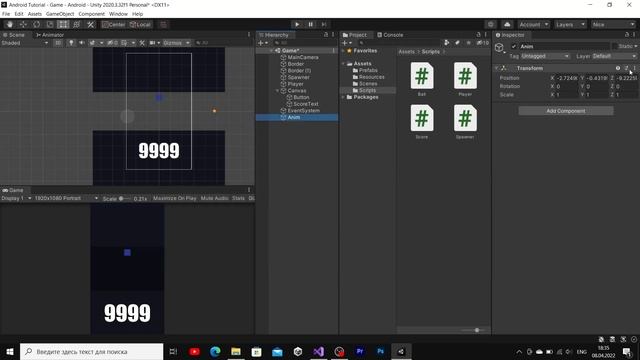The height and width of the screenshot is (360, 640).
Task: Select EventSystem in Hierarchy
Action: coord(303,111)
